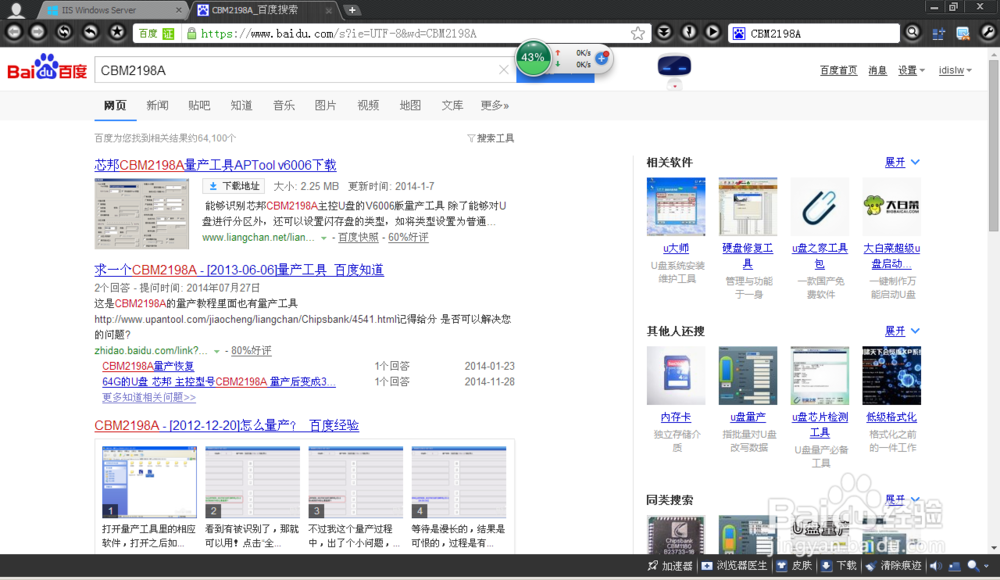
Task: Open result 芯邦CBM2198A量产工具APTool v6006下载
Action: click(216, 165)
